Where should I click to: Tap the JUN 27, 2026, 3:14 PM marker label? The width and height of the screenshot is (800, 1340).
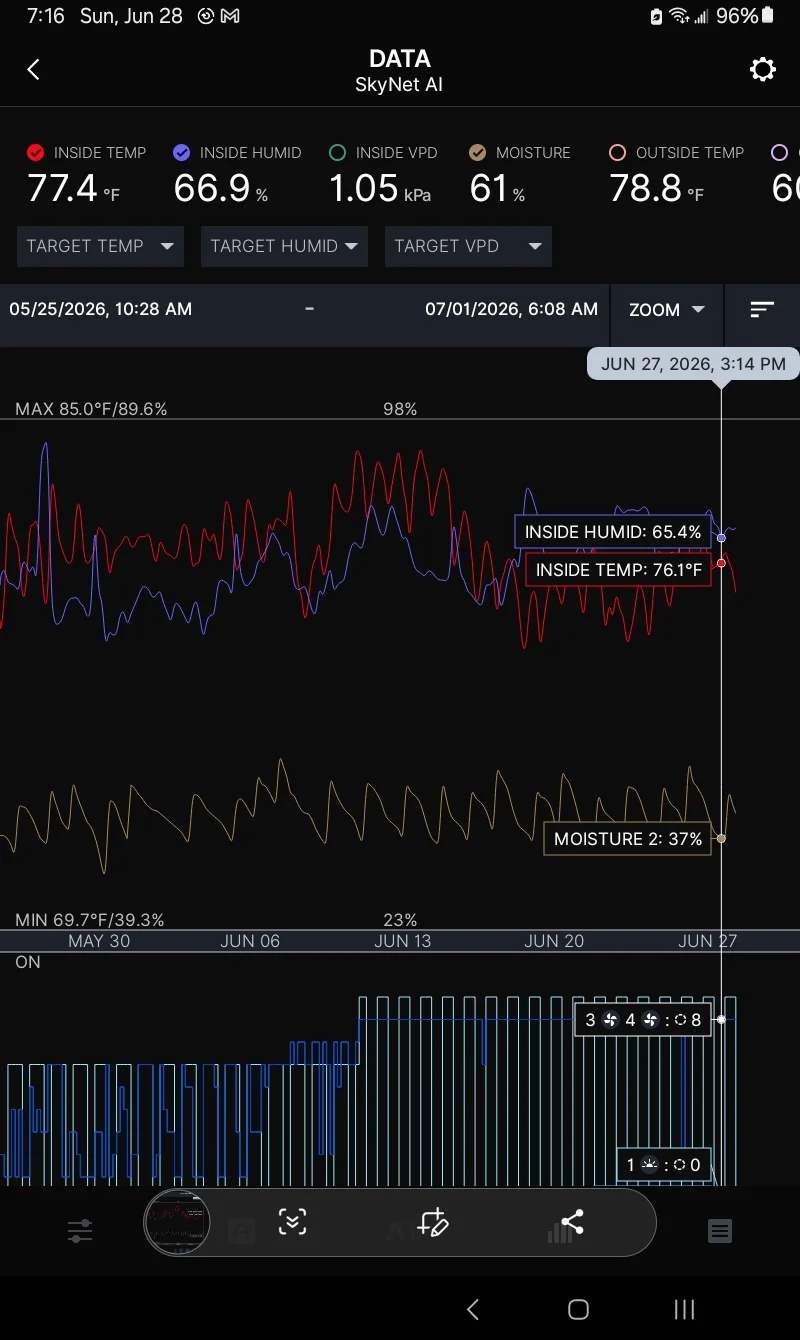[693, 364]
